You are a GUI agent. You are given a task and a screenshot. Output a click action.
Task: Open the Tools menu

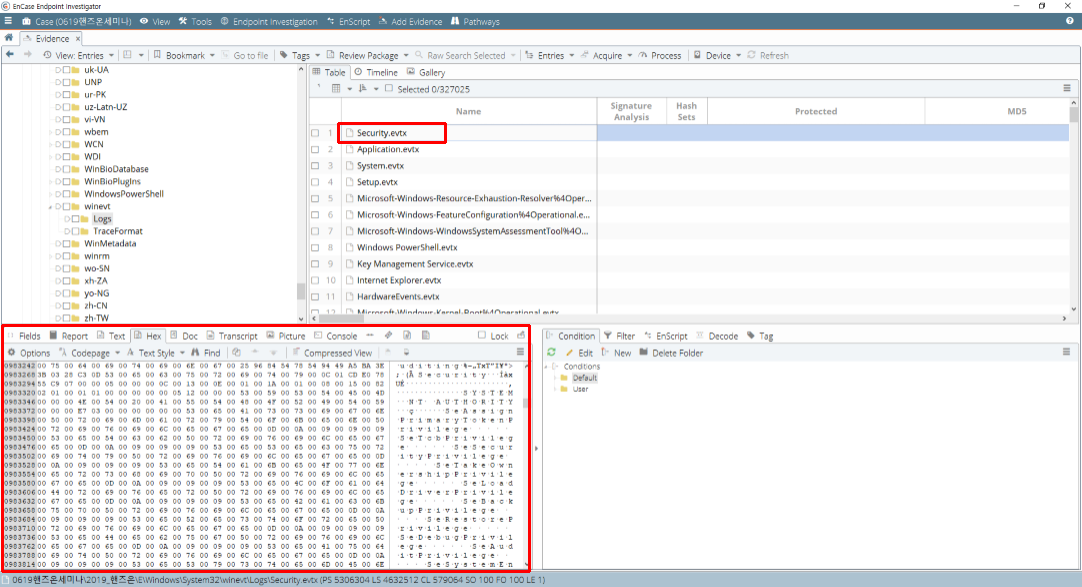pyautogui.click(x=195, y=21)
